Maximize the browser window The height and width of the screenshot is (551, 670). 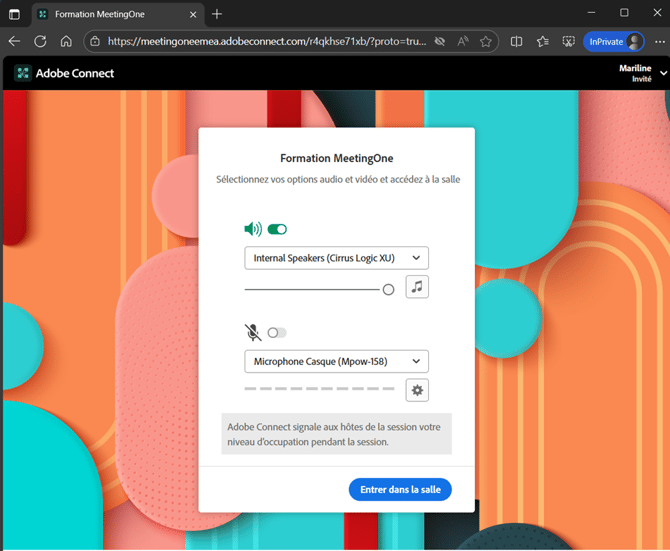pyautogui.click(x=624, y=13)
